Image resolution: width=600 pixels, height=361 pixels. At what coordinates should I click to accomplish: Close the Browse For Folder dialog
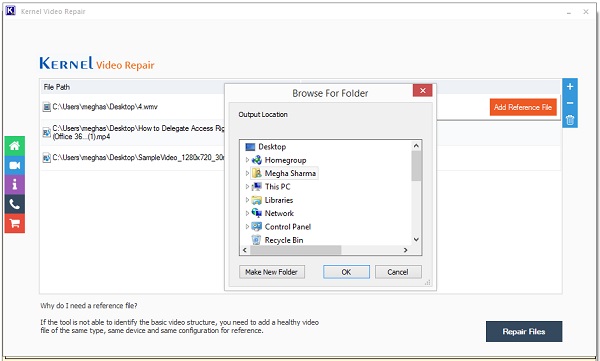422,90
